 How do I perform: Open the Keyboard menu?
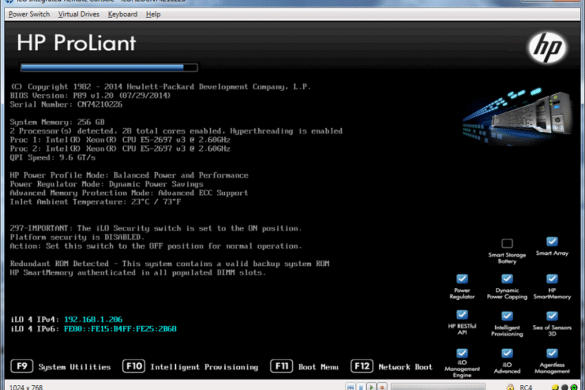(x=122, y=14)
